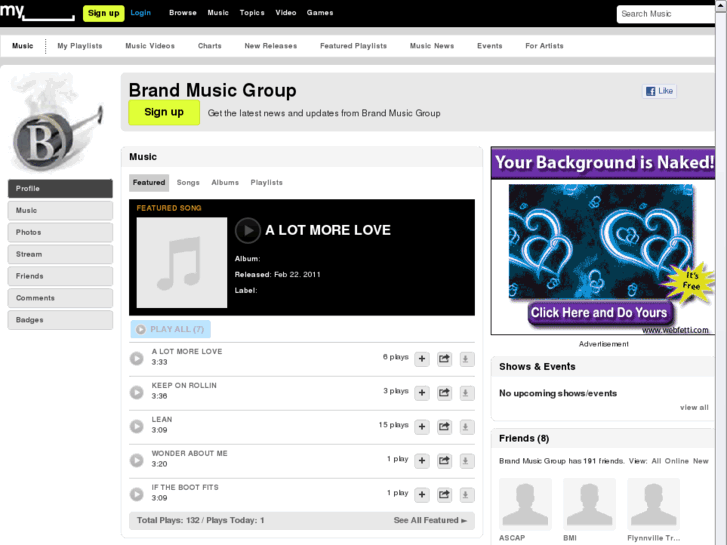
Task: Play the track LEAN
Action: pos(136,426)
